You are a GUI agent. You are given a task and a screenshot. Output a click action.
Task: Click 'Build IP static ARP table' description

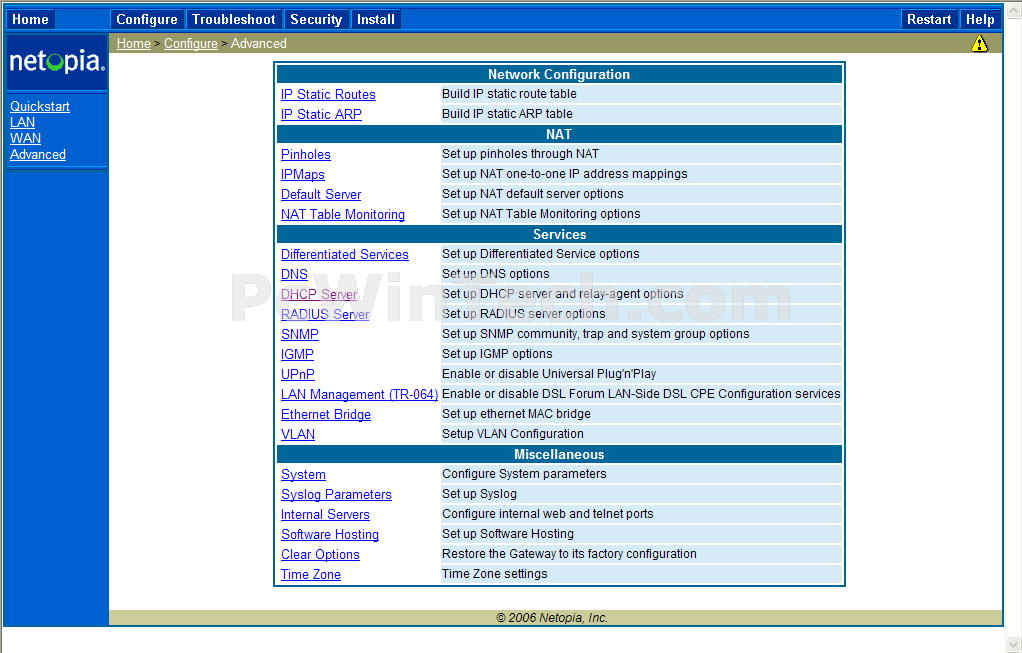click(x=507, y=113)
